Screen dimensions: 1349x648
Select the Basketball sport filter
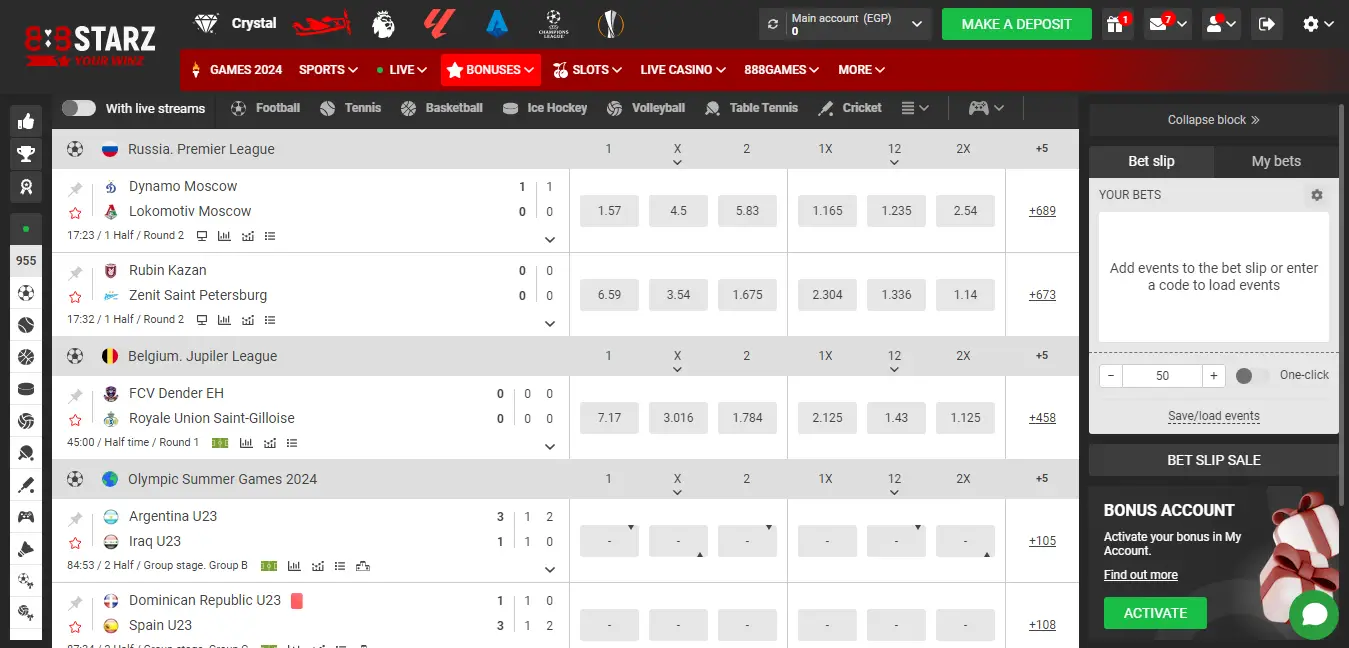441,108
